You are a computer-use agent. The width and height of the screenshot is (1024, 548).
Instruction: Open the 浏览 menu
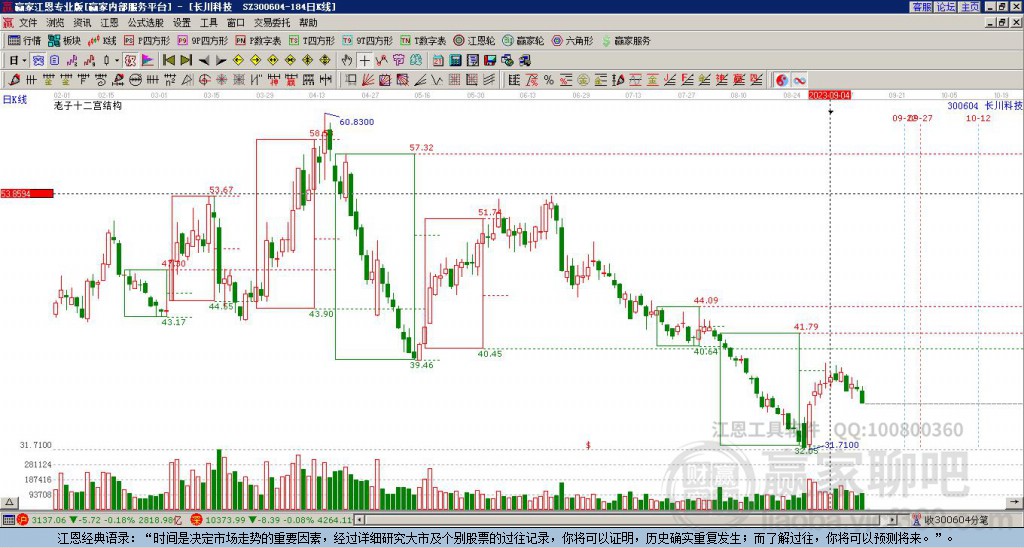(55, 23)
